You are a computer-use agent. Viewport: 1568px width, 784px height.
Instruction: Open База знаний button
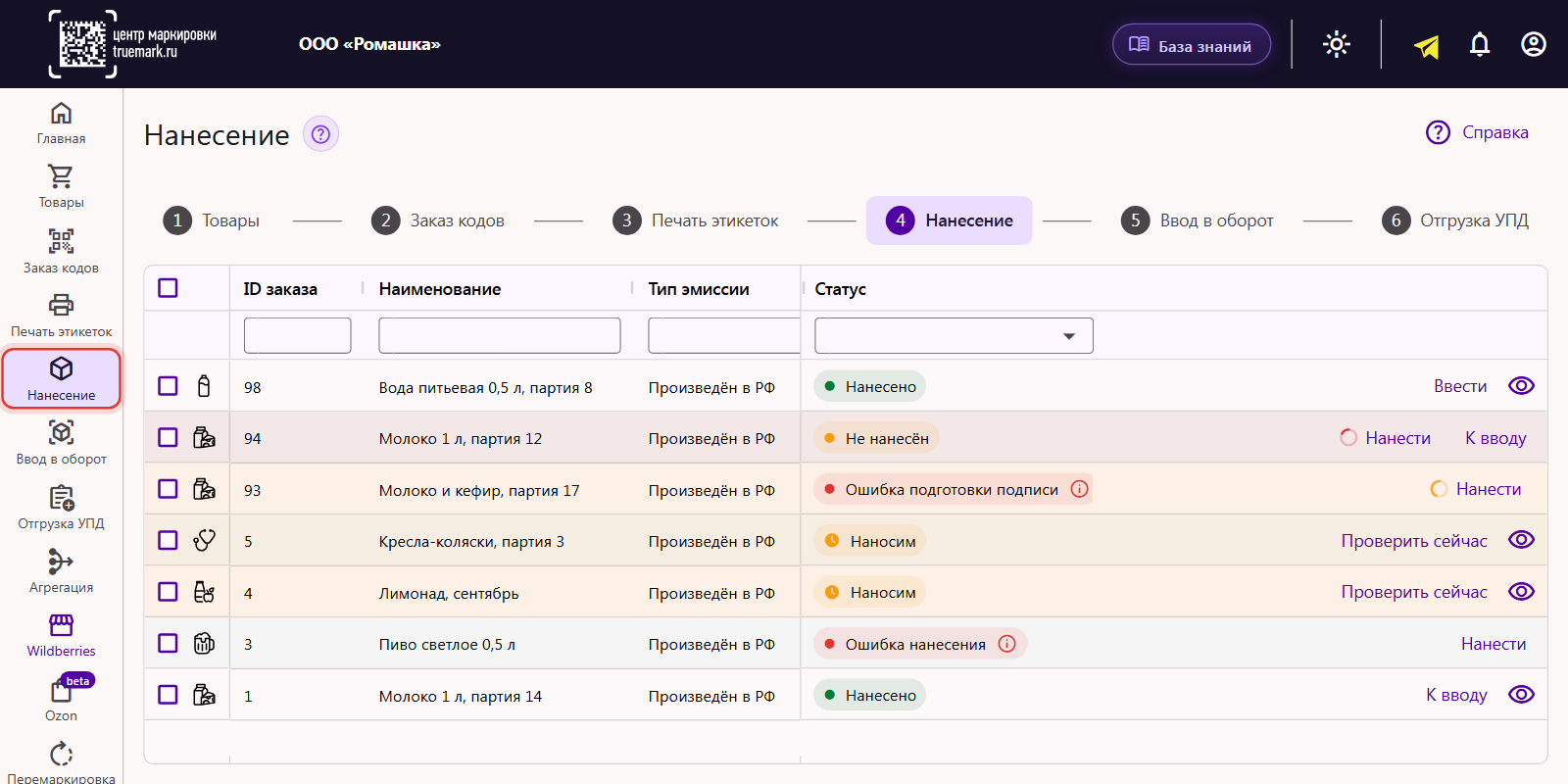(1192, 45)
